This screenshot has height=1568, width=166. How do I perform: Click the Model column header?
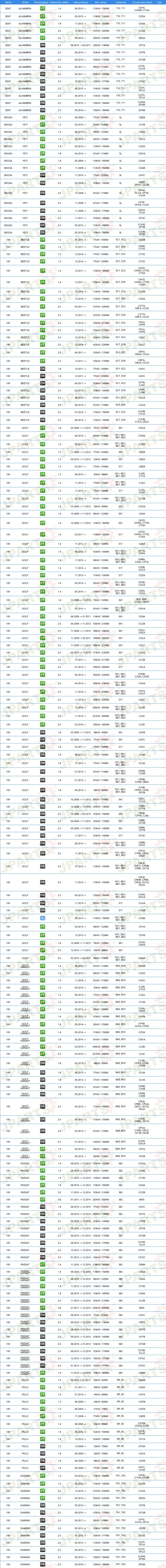[x=25, y=2]
